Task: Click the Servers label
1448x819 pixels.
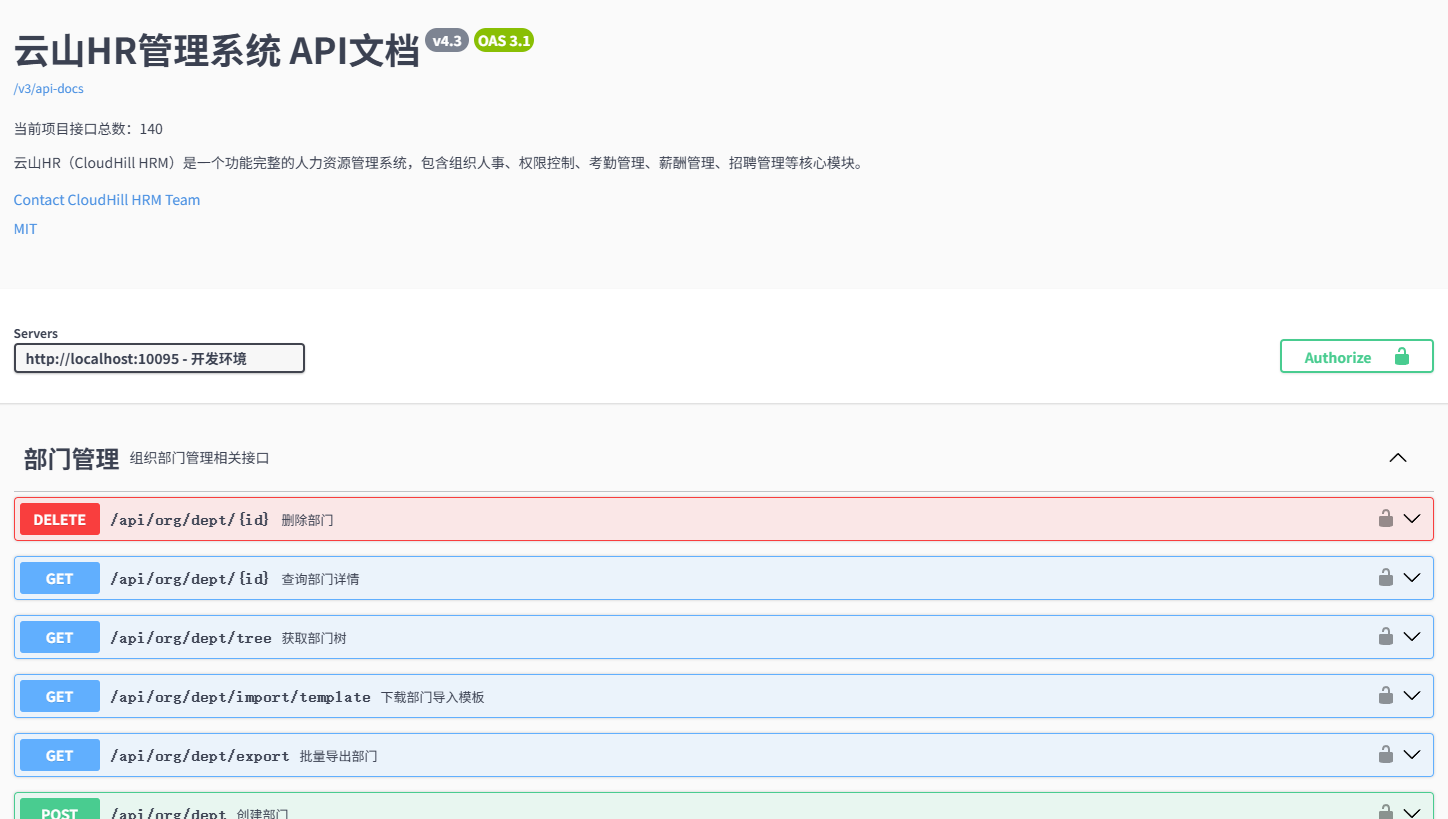Action: point(36,333)
